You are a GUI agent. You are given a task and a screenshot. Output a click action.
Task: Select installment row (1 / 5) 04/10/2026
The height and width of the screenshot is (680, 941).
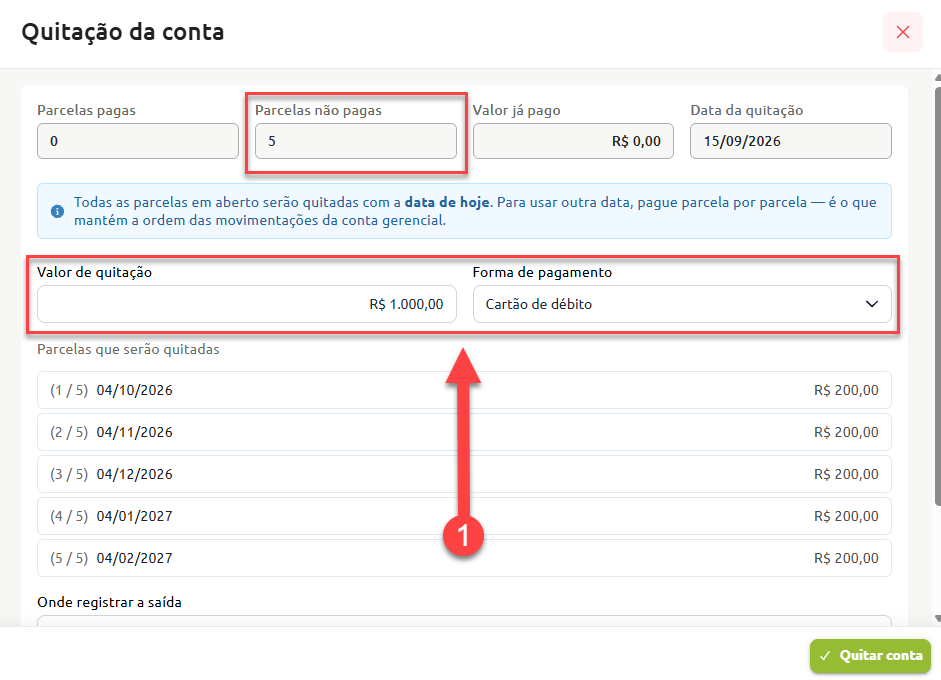pyautogui.click(x=464, y=390)
